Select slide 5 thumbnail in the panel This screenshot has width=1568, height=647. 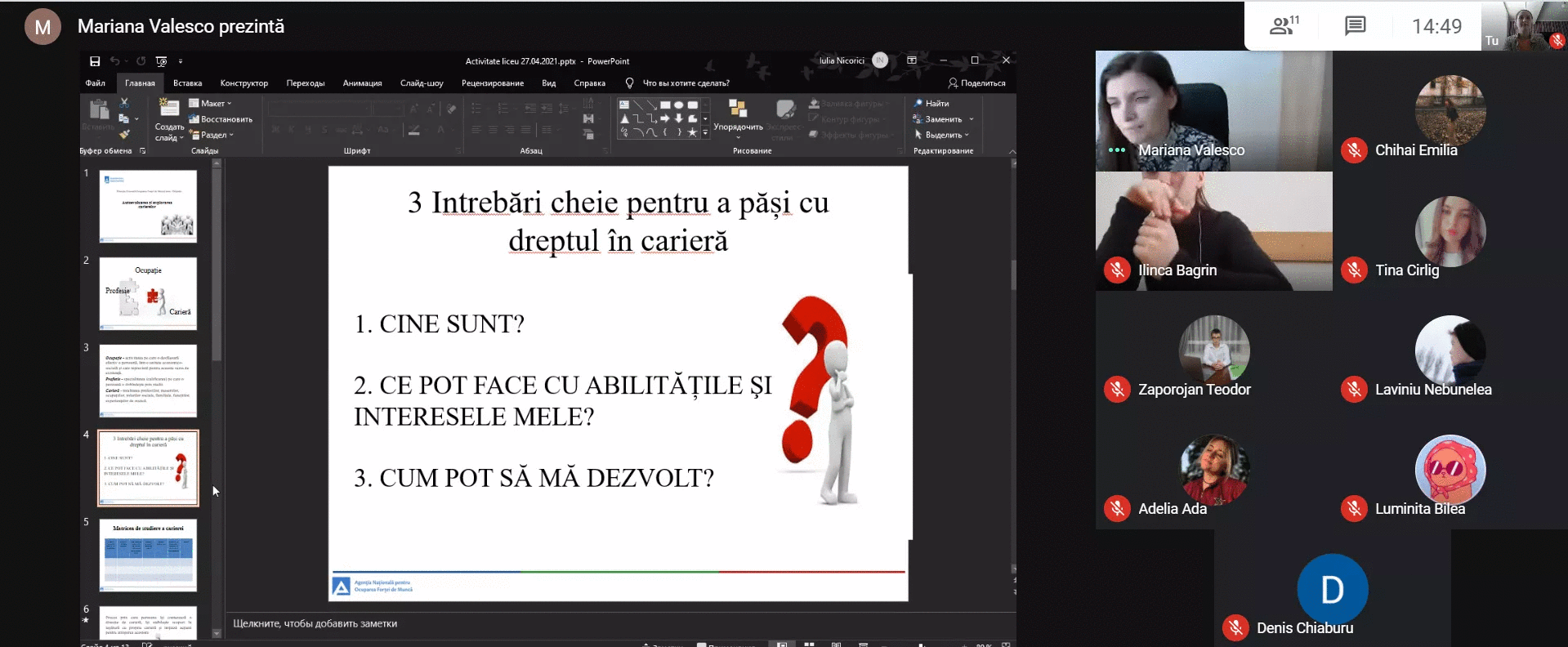[x=148, y=555]
